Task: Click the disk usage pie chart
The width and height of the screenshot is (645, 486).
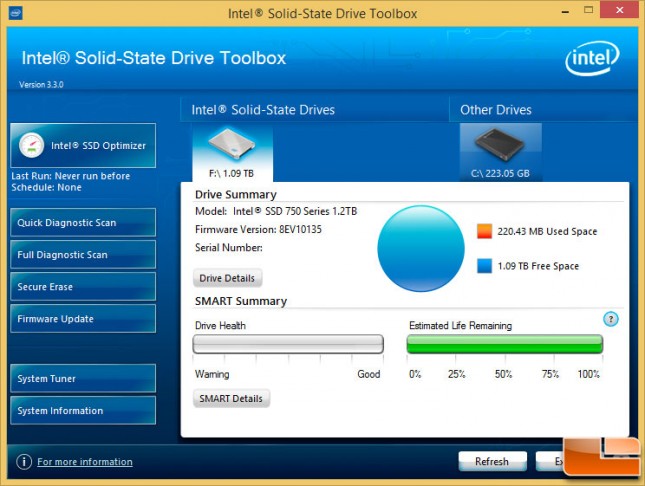Action: [x=421, y=249]
